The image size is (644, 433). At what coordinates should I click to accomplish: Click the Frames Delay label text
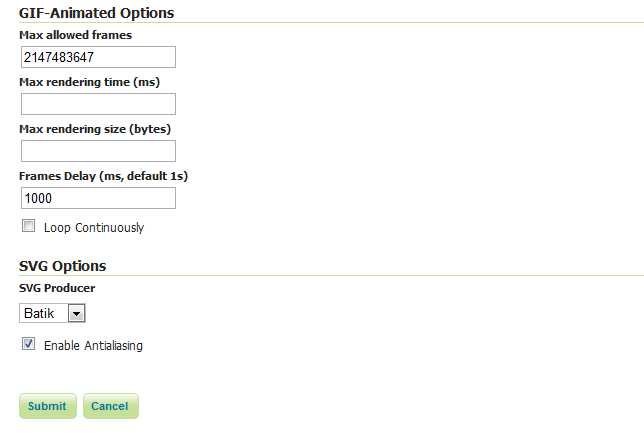click(x=103, y=176)
